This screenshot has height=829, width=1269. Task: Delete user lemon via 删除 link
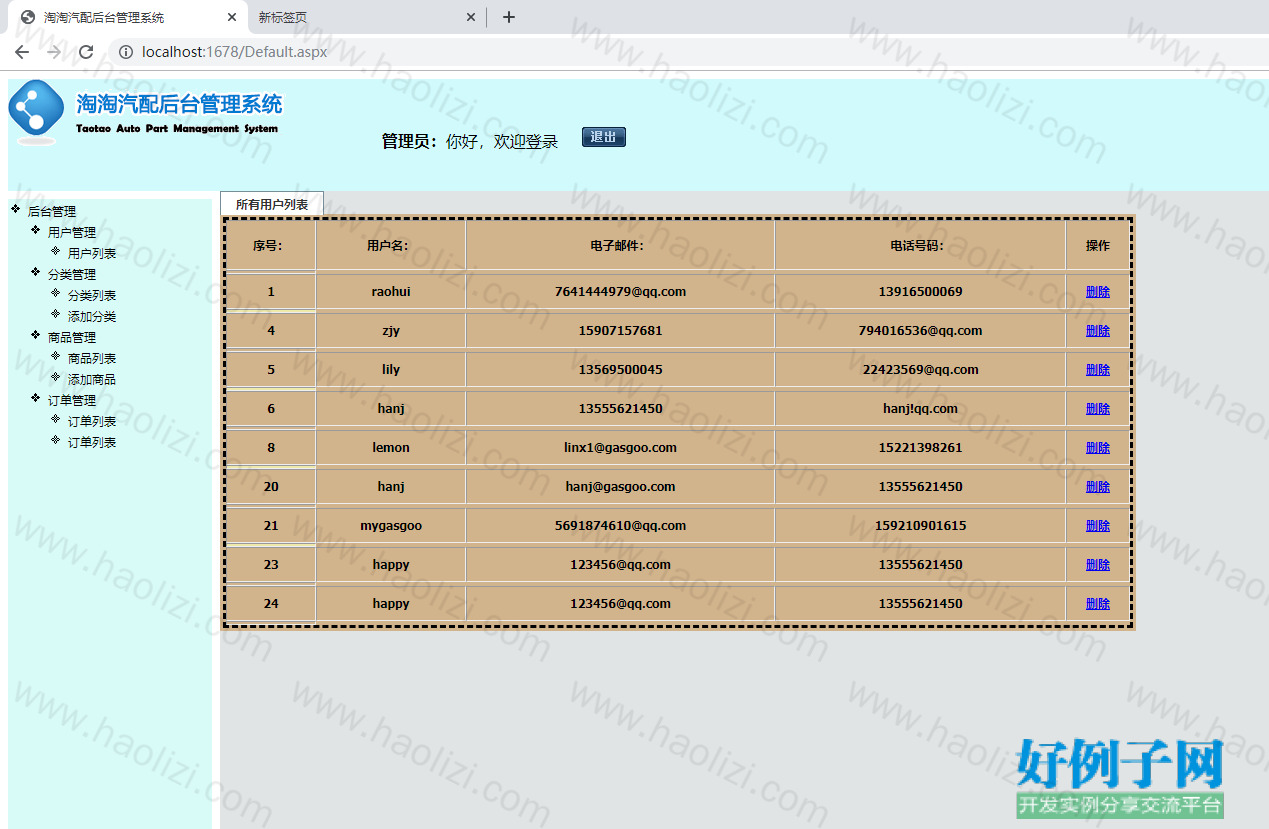1098,448
